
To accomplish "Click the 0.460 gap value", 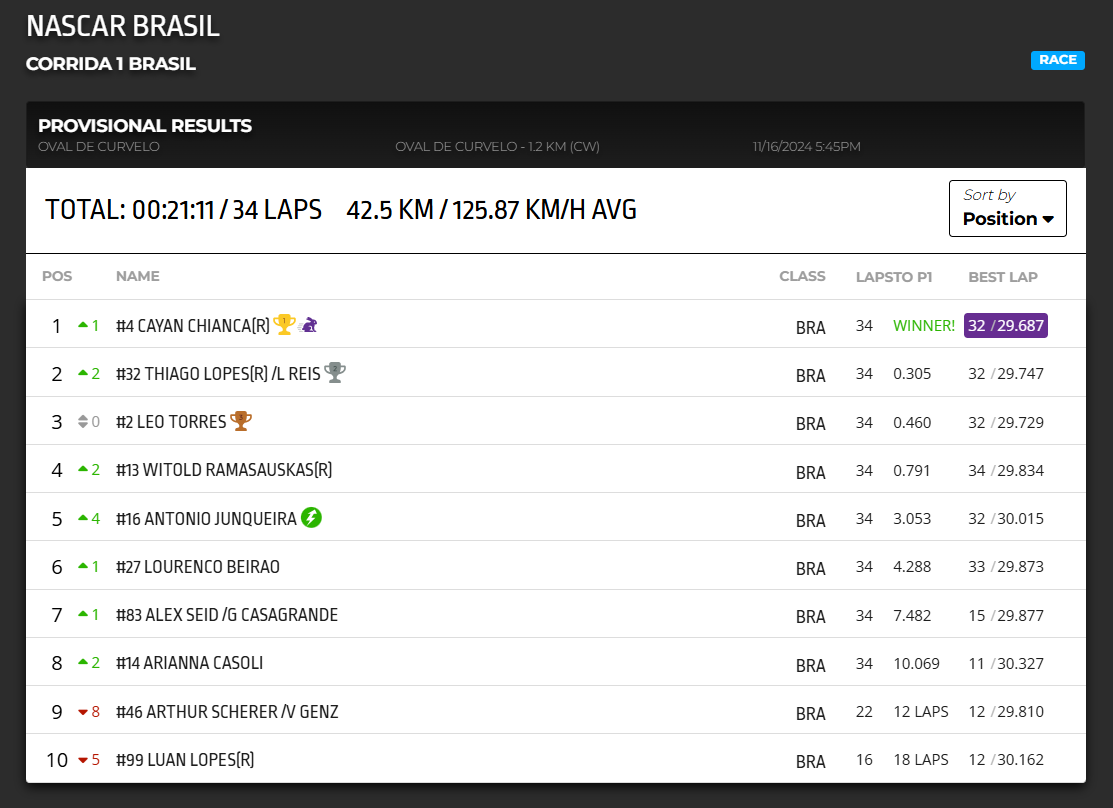I will click(911, 422).
